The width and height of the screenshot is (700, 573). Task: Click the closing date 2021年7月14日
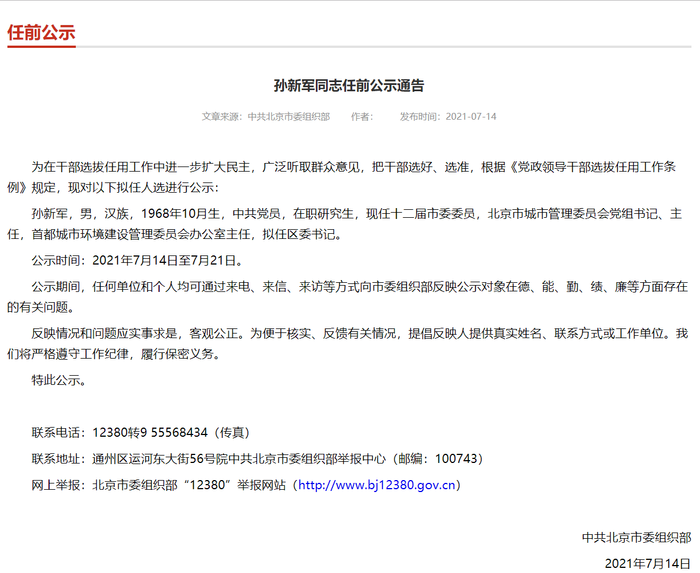(648, 563)
